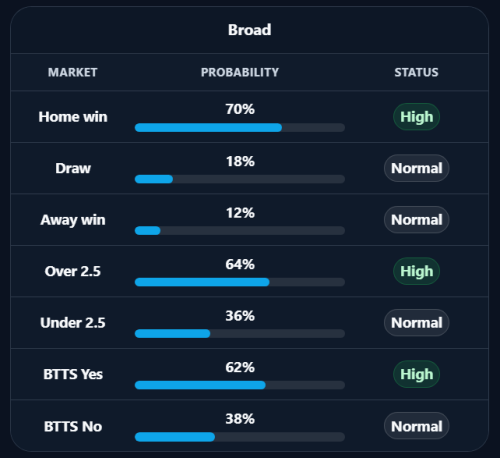Click the BTTS Yes progress bar
Viewport: 500px width, 458px height.
[x=240, y=385]
